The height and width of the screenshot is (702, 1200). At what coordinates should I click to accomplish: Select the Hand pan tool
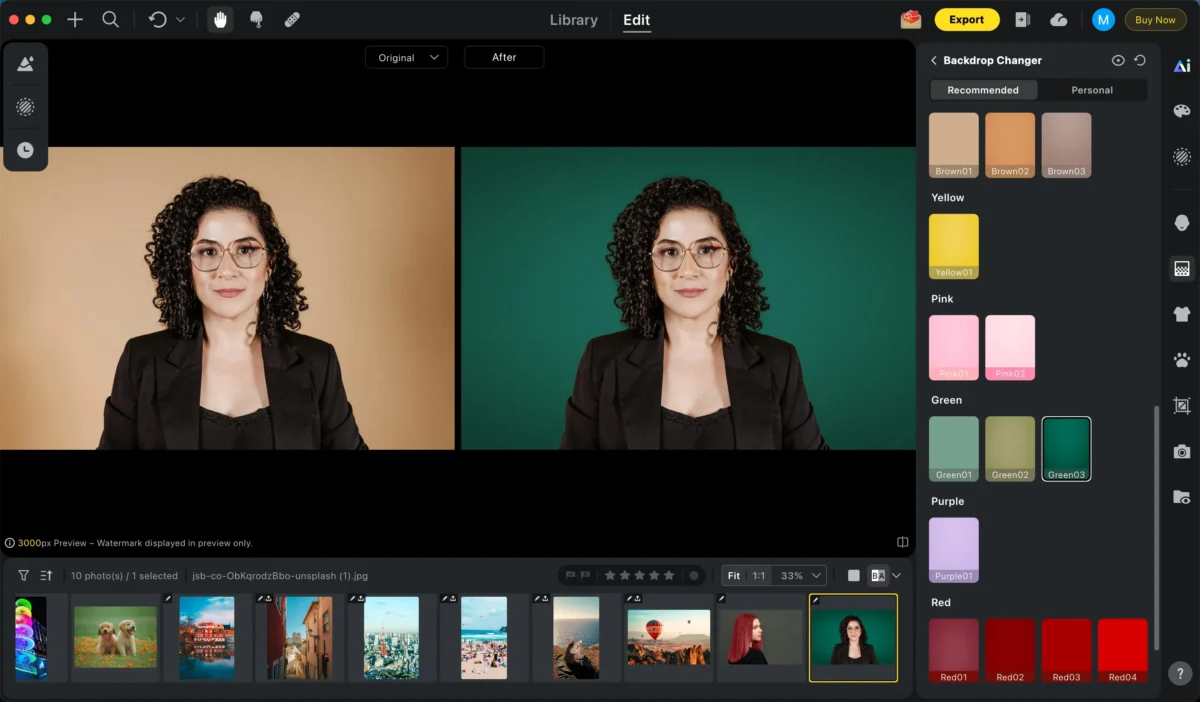click(x=220, y=19)
